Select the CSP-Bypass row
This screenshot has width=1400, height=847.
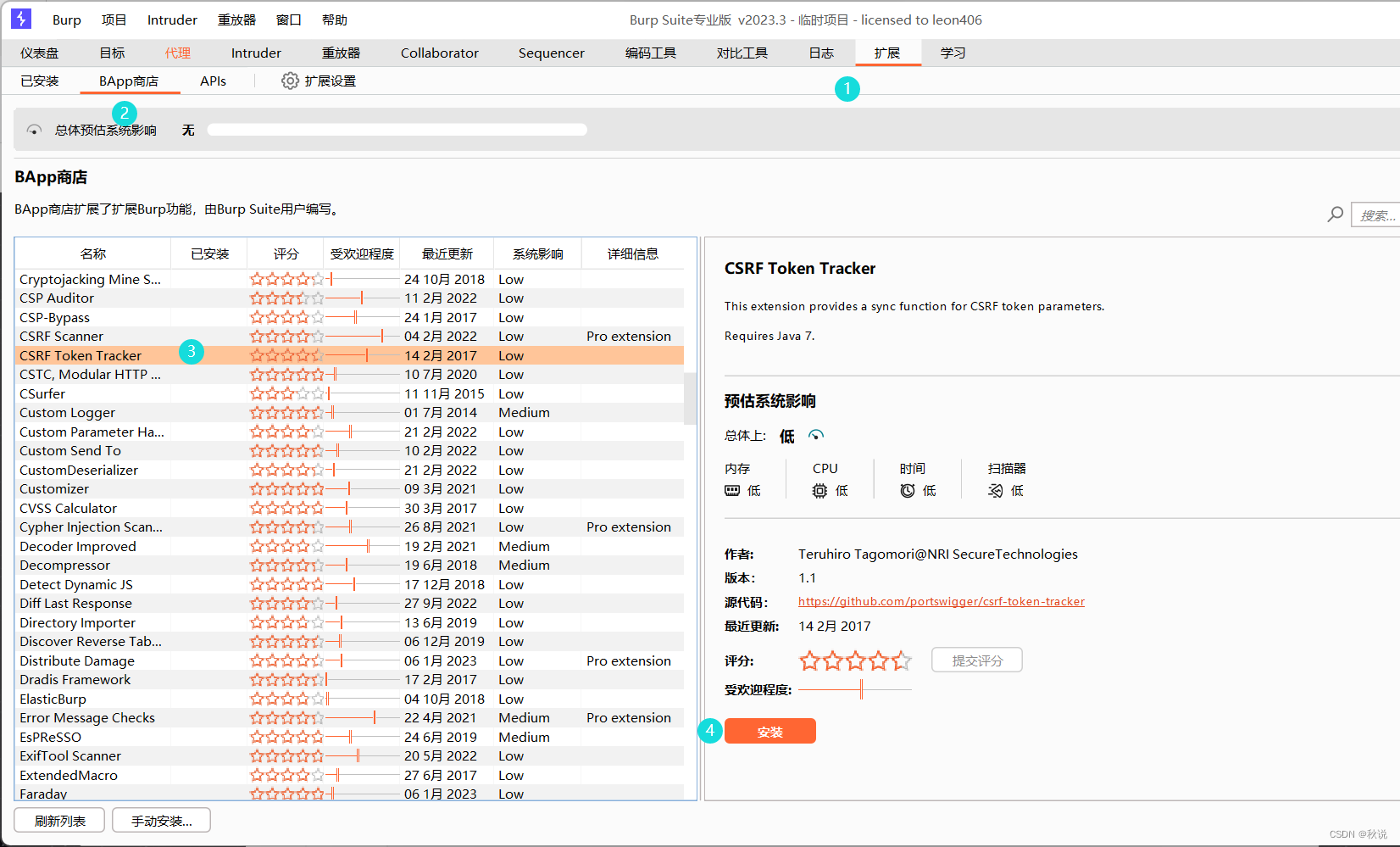349,317
